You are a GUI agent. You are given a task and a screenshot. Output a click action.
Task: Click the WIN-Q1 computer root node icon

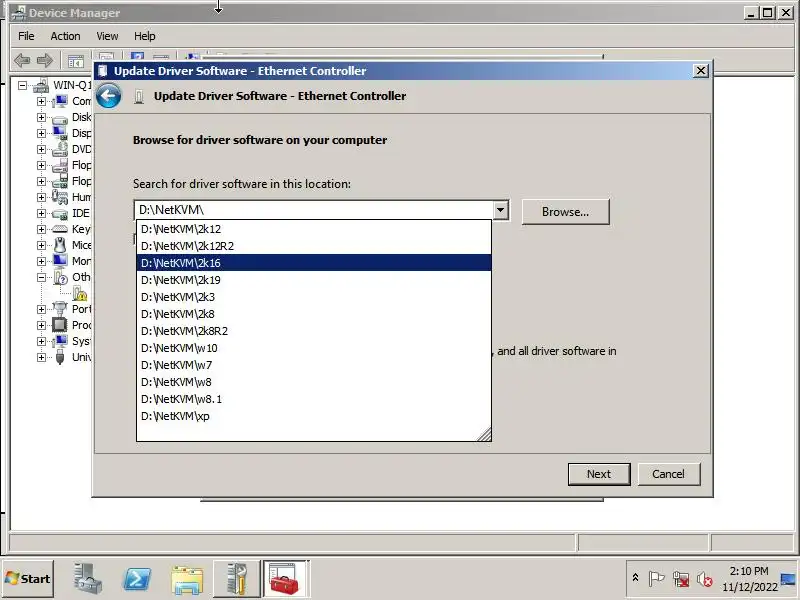pyautogui.click(x=42, y=85)
